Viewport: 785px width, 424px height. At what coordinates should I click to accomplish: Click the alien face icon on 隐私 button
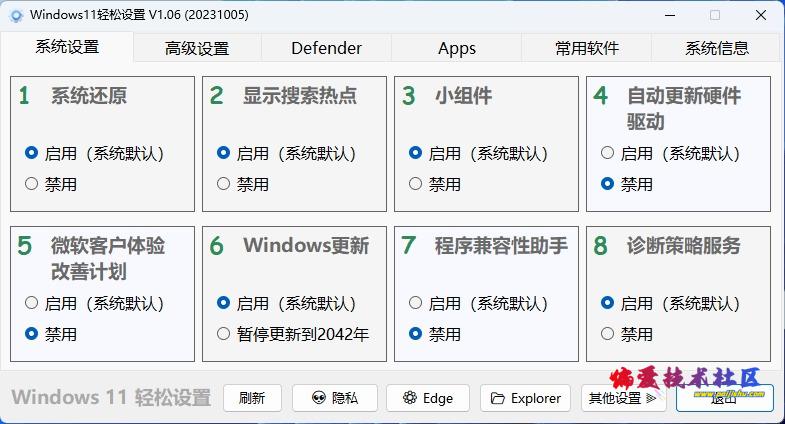coord(318,398)
